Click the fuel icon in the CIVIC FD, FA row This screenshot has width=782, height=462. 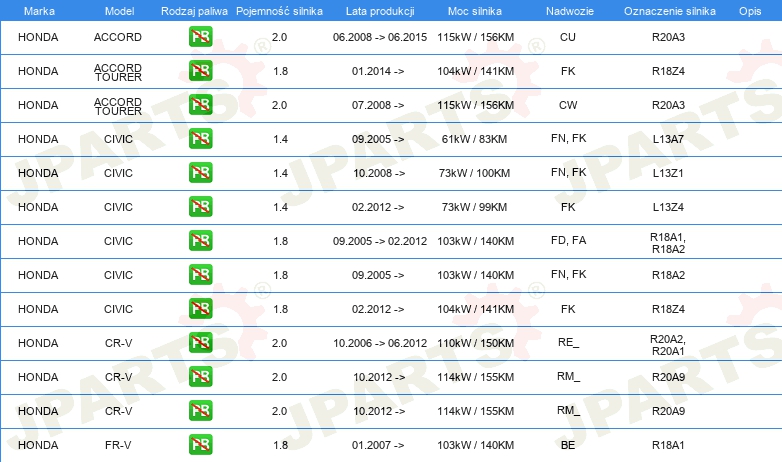200,240
